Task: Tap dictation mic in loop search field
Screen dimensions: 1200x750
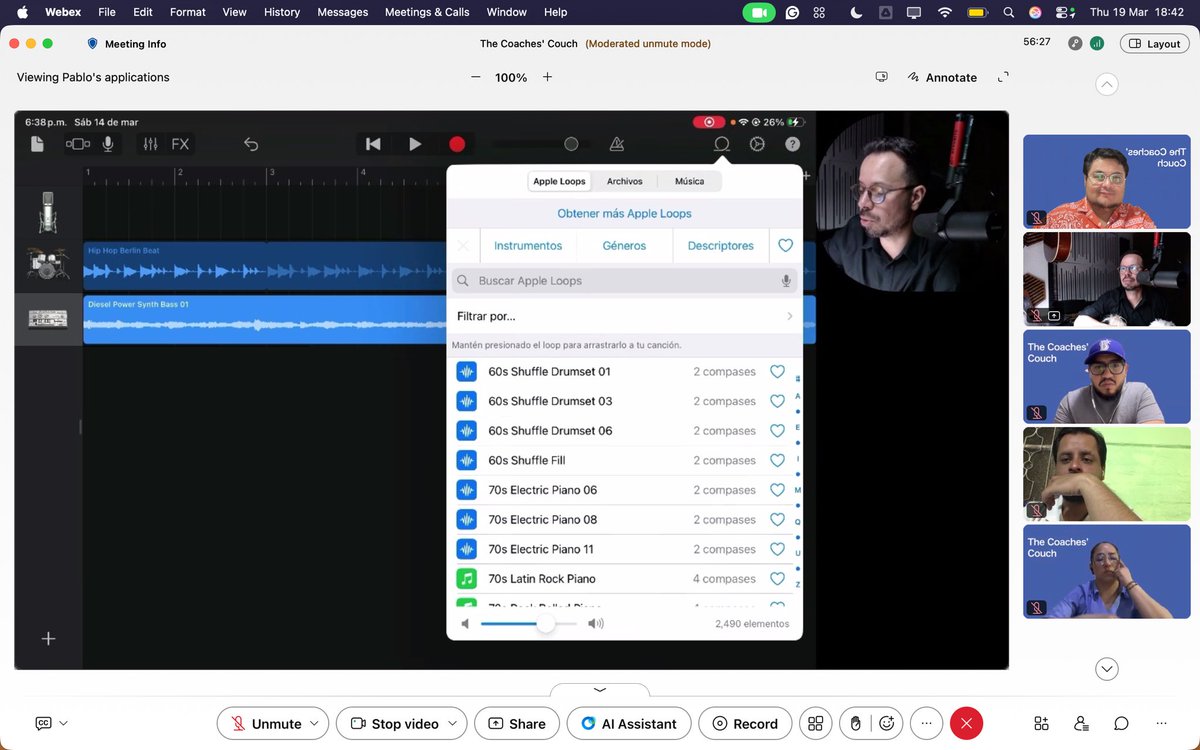Action: (x=786, y=281)
